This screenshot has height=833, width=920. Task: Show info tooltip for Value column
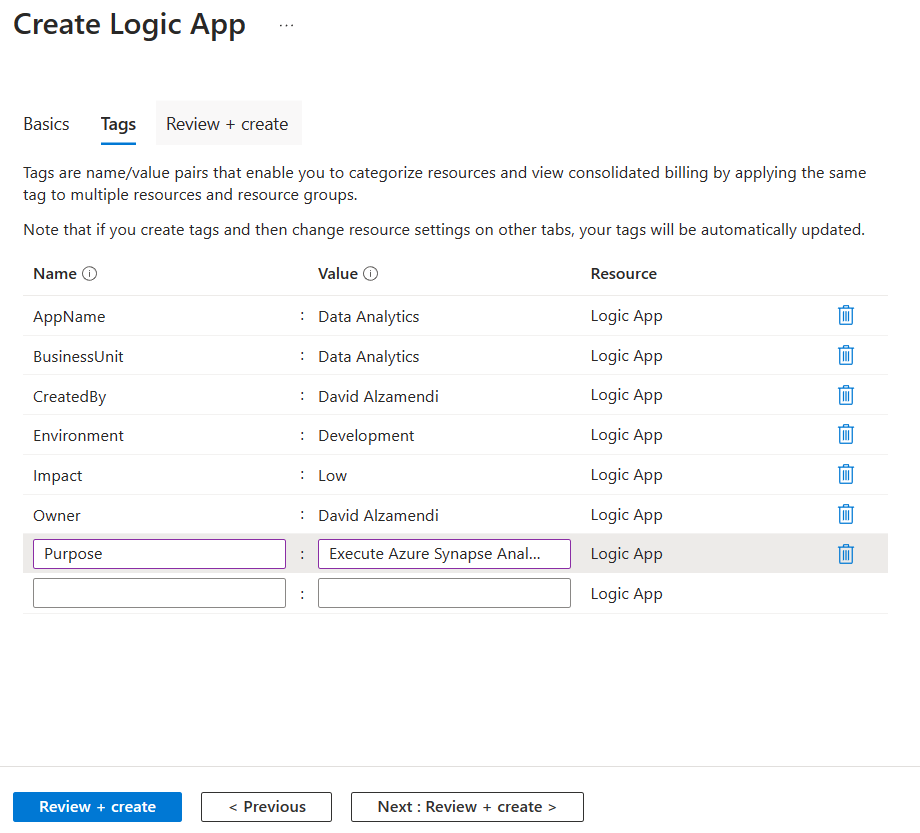[371, 273]
